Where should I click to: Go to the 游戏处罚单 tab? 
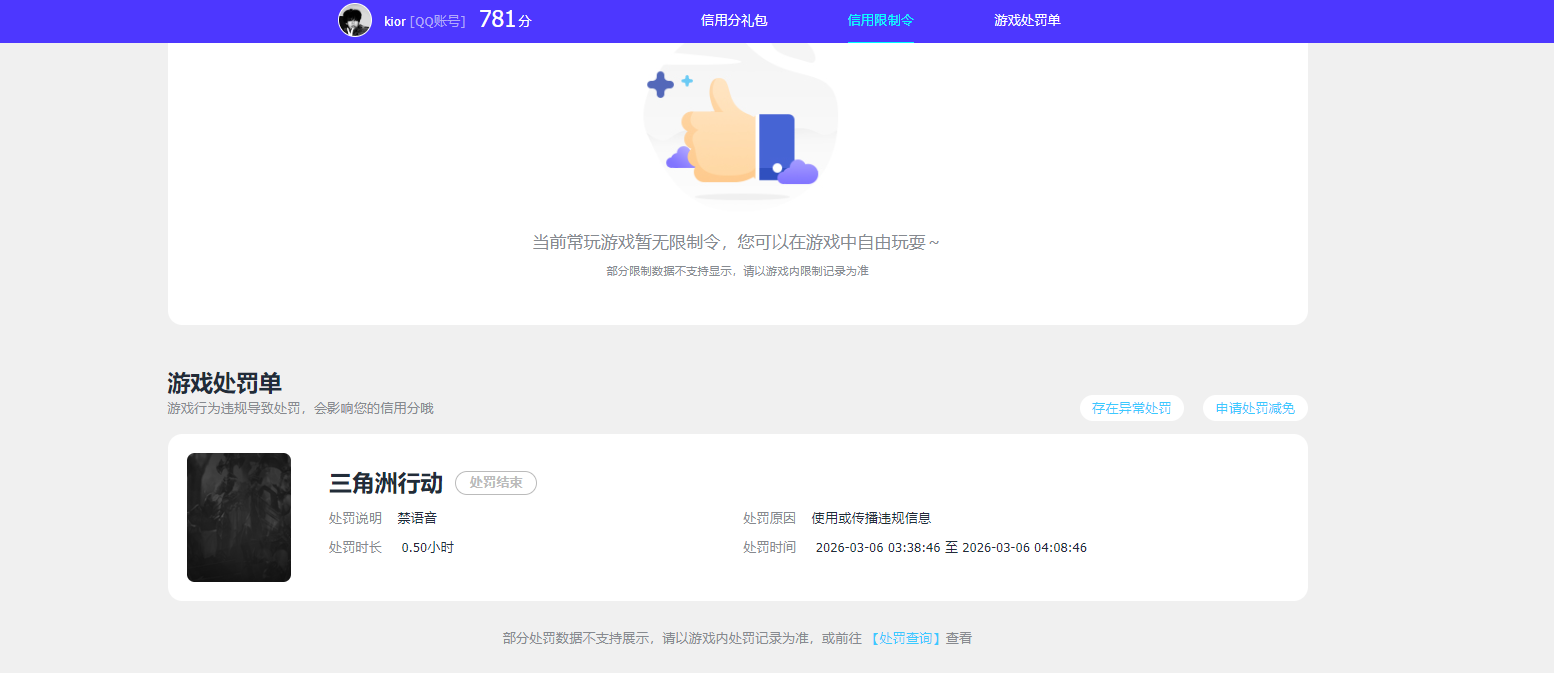pos(1027,20)
